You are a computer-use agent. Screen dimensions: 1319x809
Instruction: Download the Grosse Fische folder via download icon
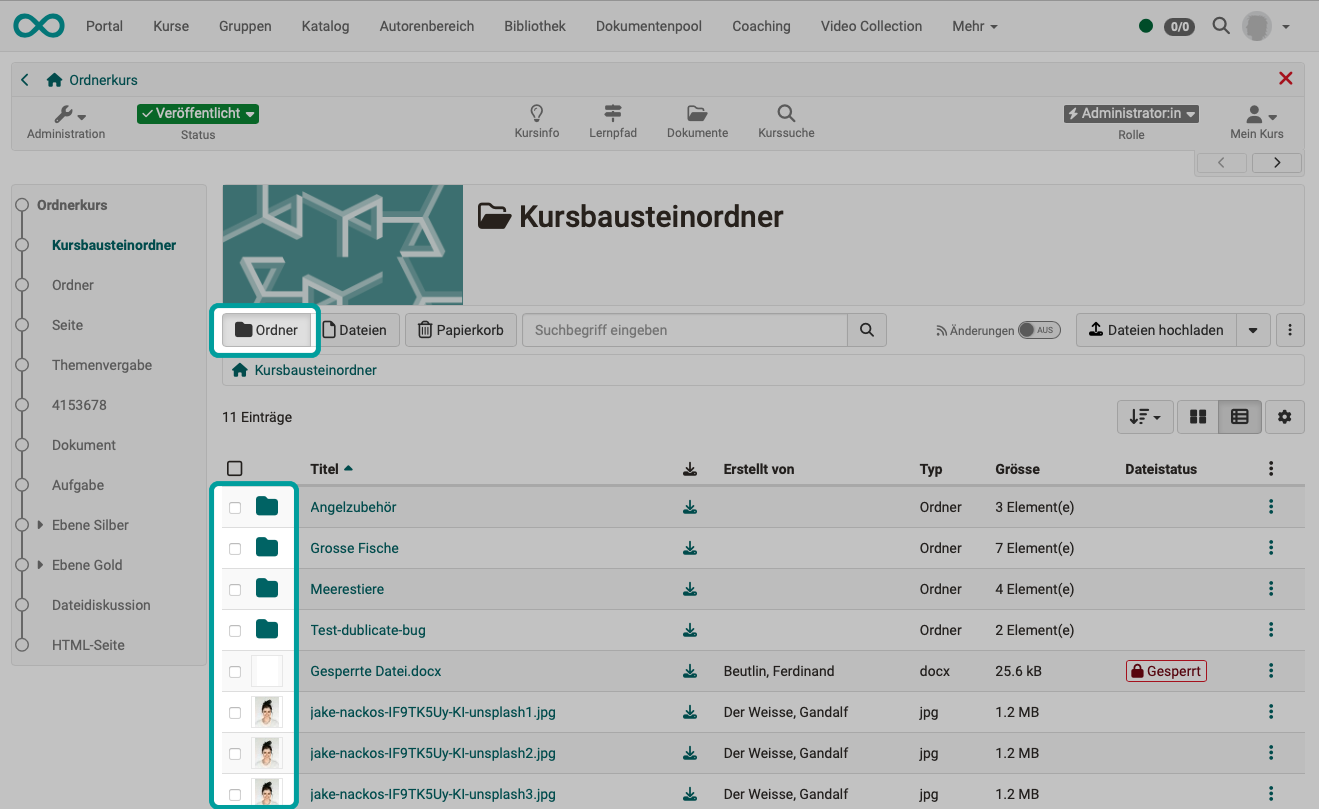[689, 547]
